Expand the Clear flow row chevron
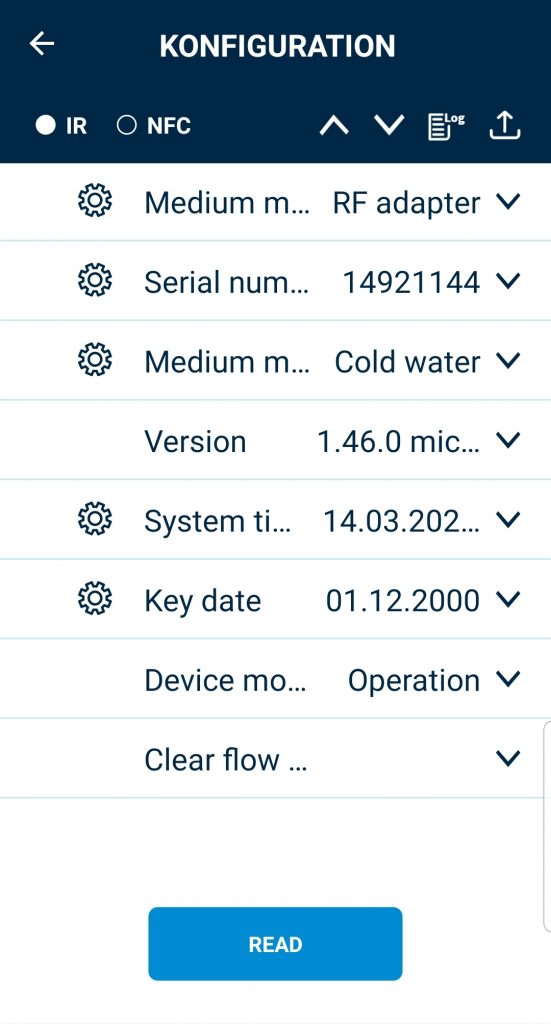Image resolution: width=551 pixels, height=1024 pixels. [507, 758]
